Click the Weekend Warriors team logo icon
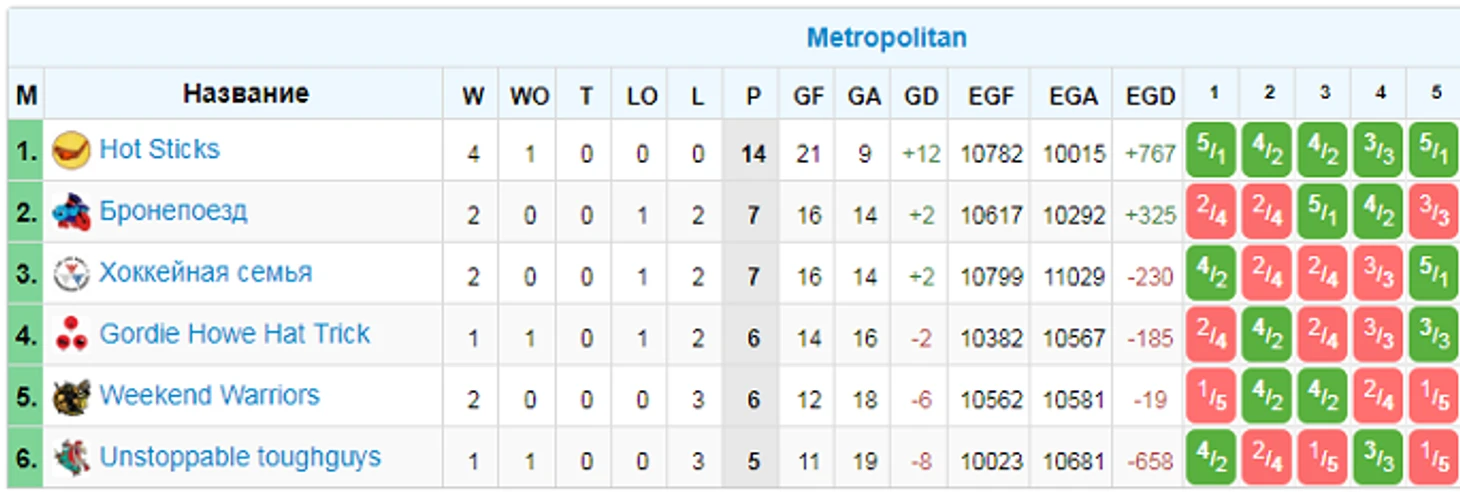Viewport: 1460px width, 492px height. (x=71, y=397)
